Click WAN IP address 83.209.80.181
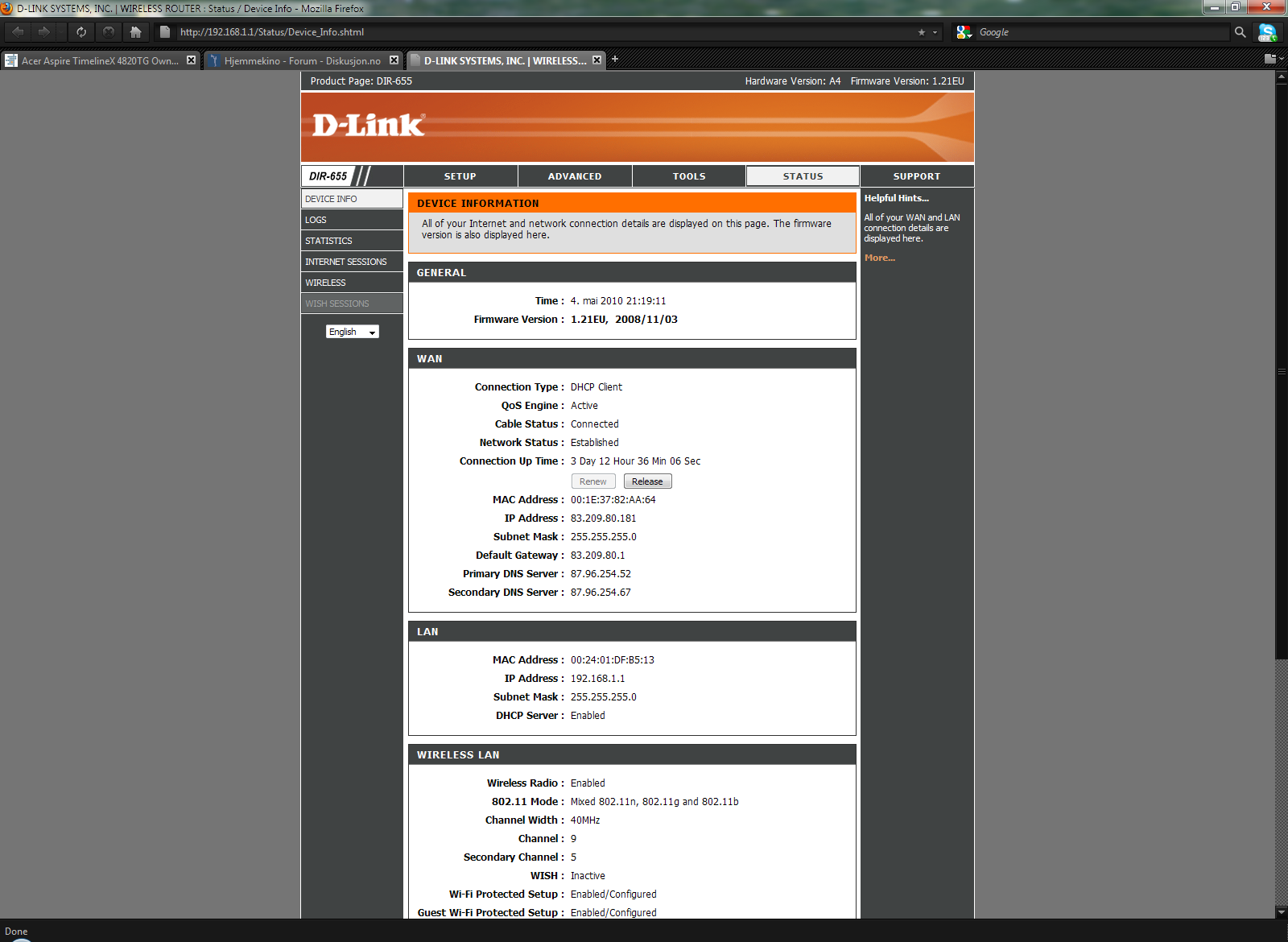The image size is (1288, 942). (603, 519)
